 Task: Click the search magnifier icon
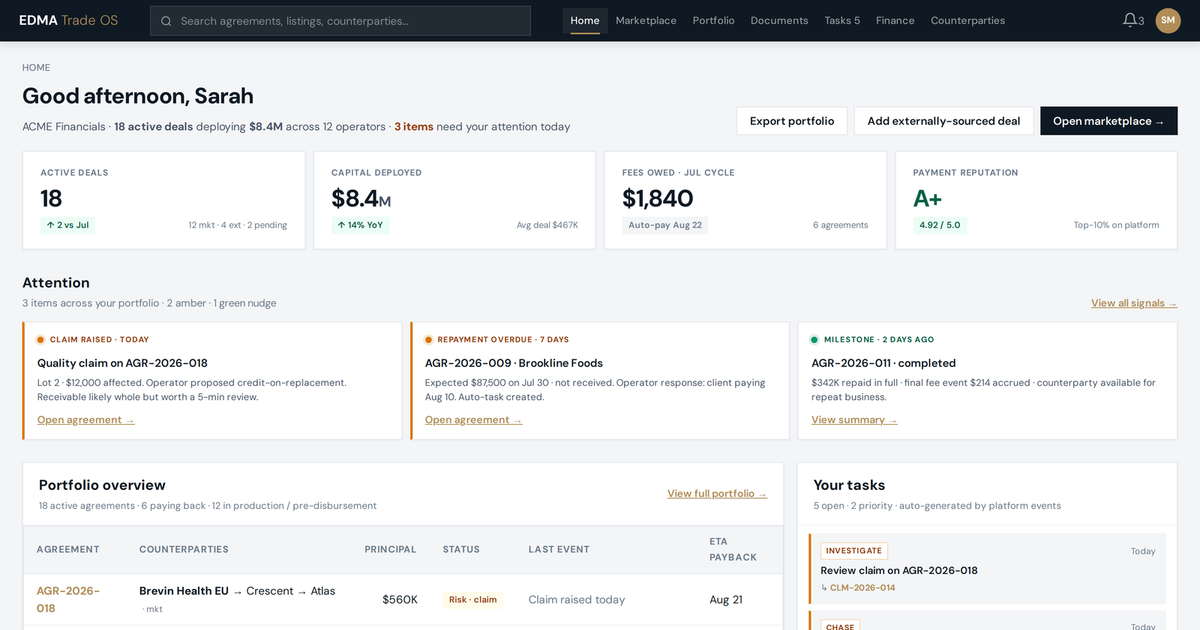tap(166, 21)
